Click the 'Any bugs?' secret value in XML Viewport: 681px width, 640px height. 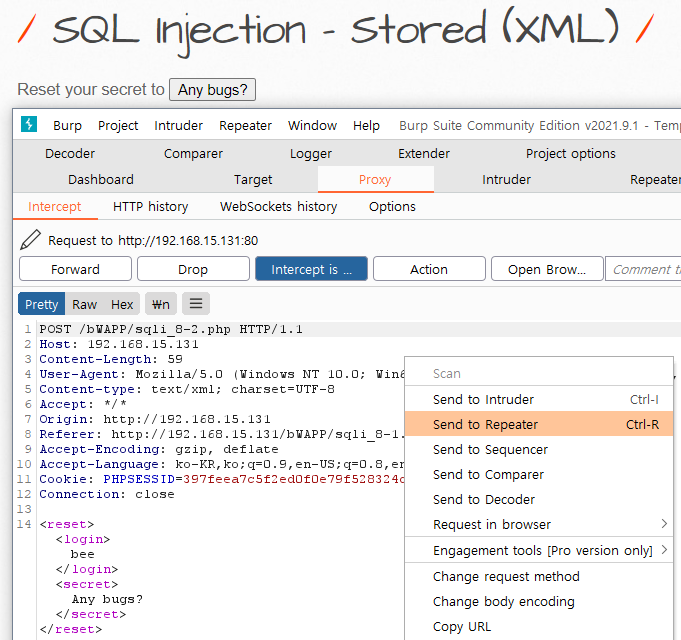point(107,599)
